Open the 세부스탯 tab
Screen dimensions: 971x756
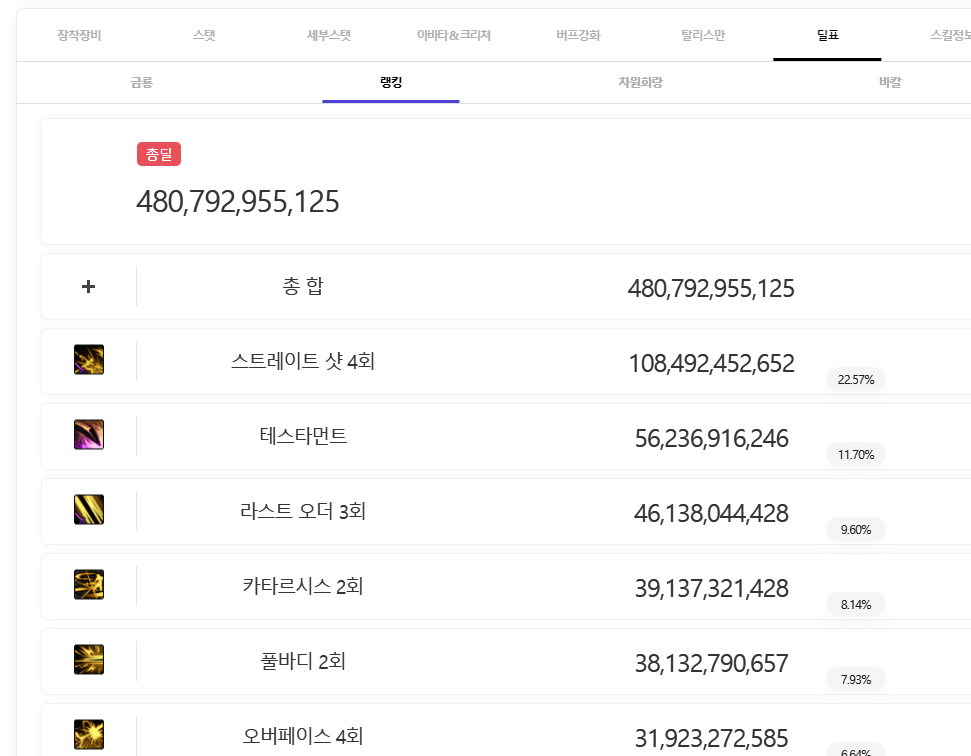click(329, 36)
